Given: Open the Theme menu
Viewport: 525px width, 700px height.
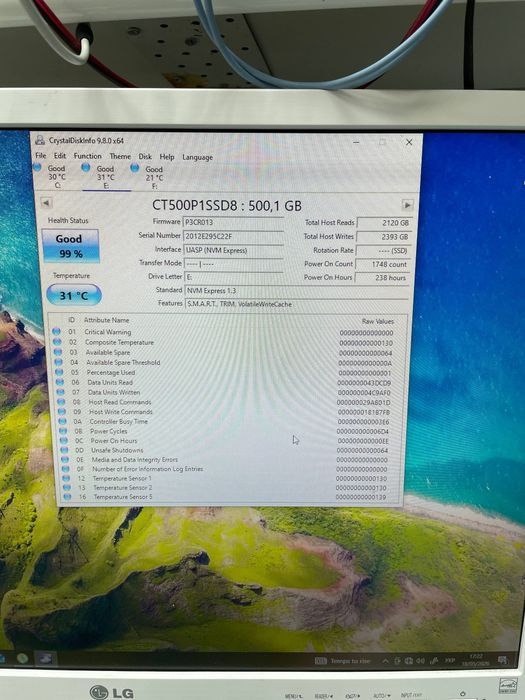Looking at the screenshot, I should pos(120,156).
